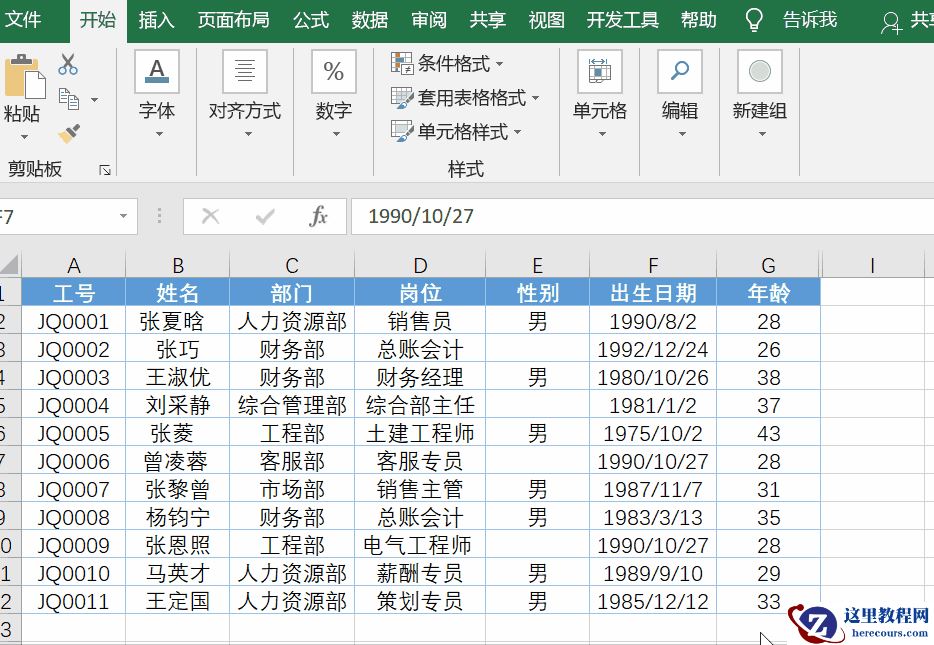Image resolution: width=934 pixels, height=645 pixels.
Task: Open the 开发工具 developer tab
Action: click(x=622, y=20)
